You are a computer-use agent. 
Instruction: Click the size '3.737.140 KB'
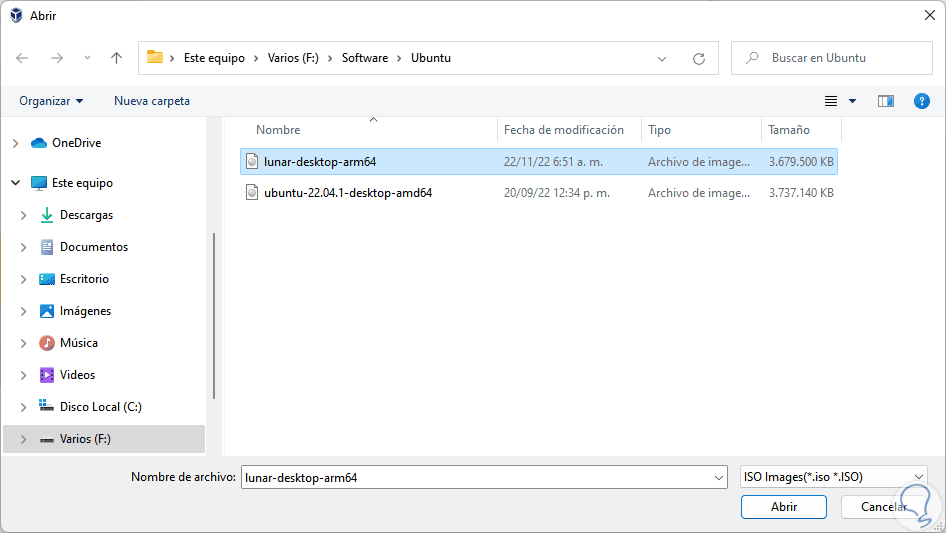click(801, 193)
